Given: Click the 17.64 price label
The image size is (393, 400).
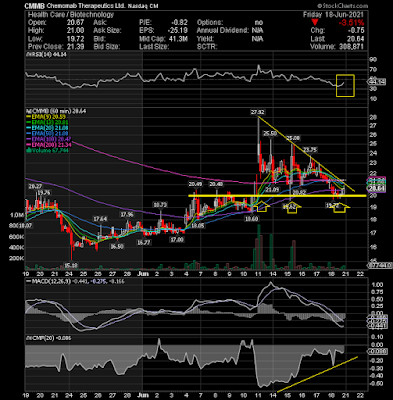Looking at the screenshot, I should coord(100,219).
